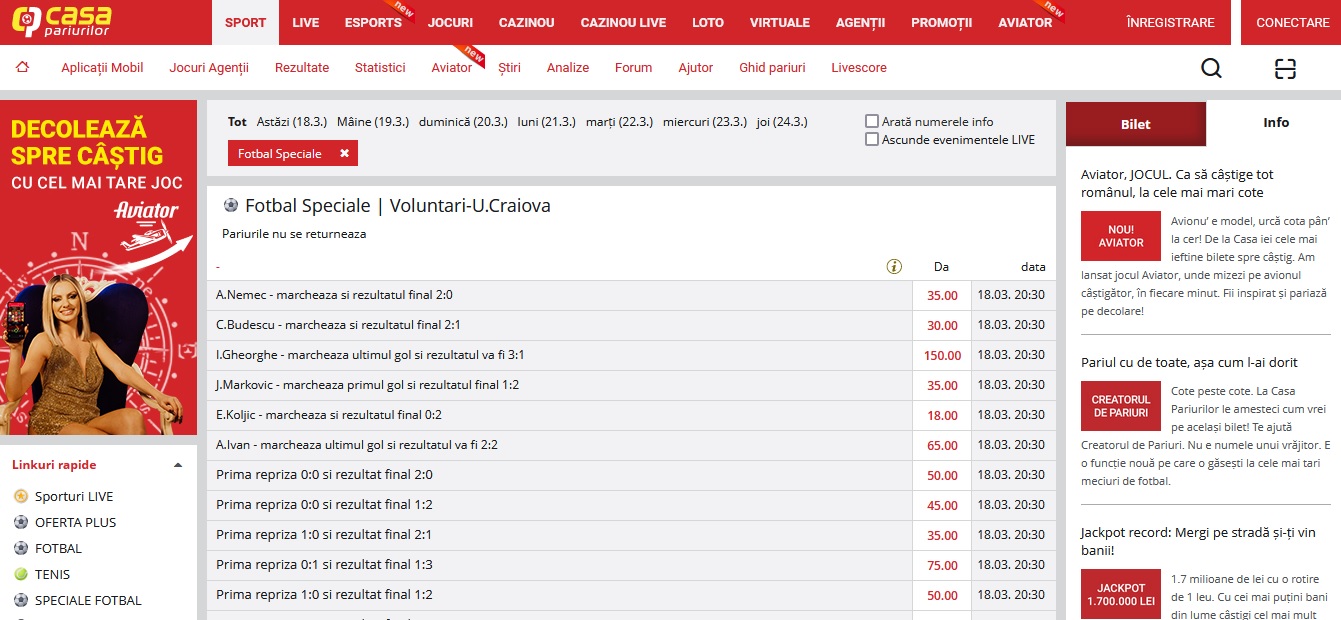1341x620 pixels.
Task: Filter events by duminică (20.3.)
Action: pos(463,122)
